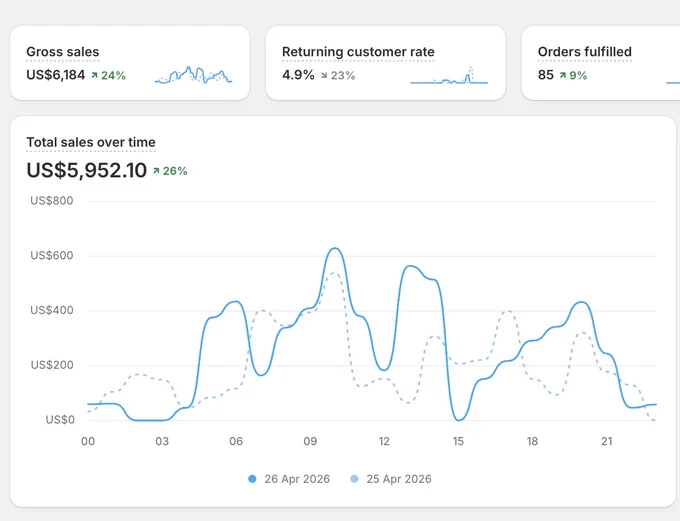Click the 25 Apr 2026 legend label
680x521 pixels.
[x=399, y=479]
